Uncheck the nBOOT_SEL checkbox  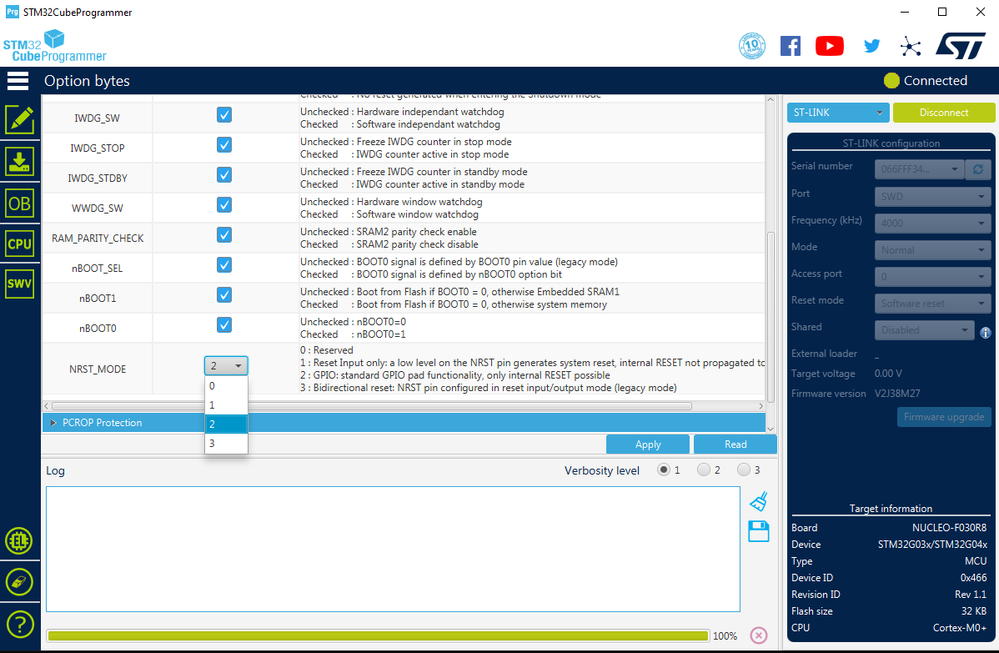(224, 264)
